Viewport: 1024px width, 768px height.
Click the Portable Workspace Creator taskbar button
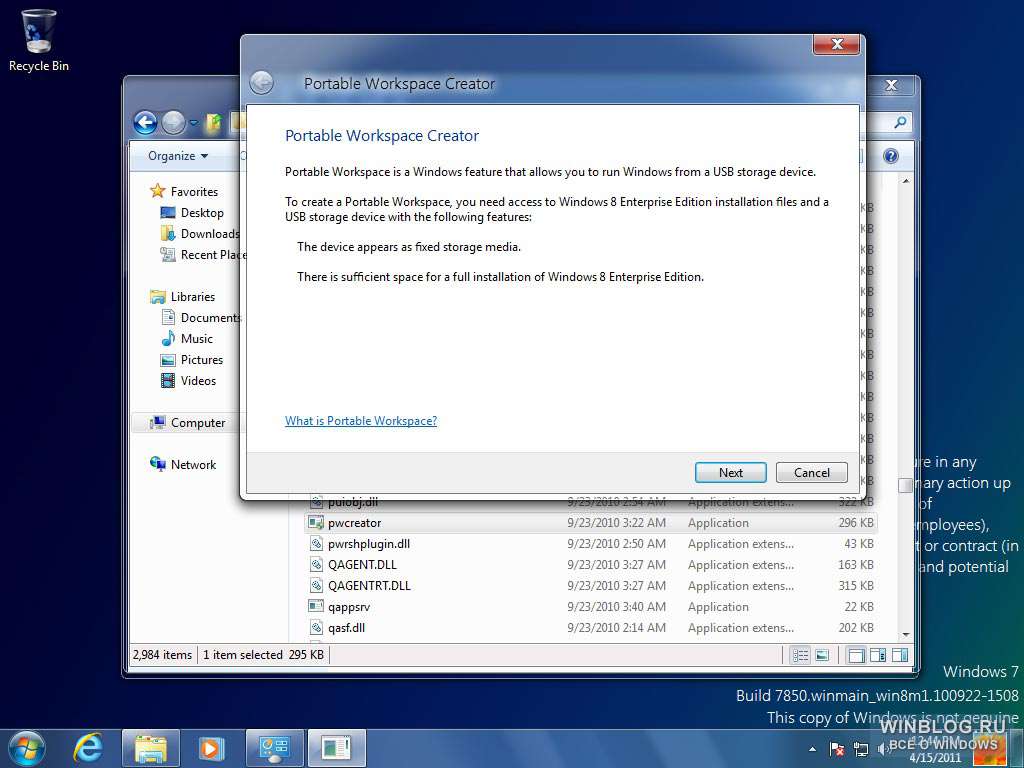click(x=336, y=748)
